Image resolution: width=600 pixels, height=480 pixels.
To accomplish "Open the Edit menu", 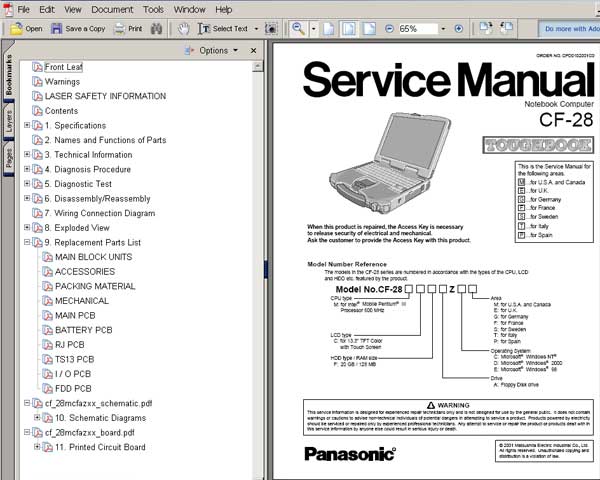I will coord(47,10).
